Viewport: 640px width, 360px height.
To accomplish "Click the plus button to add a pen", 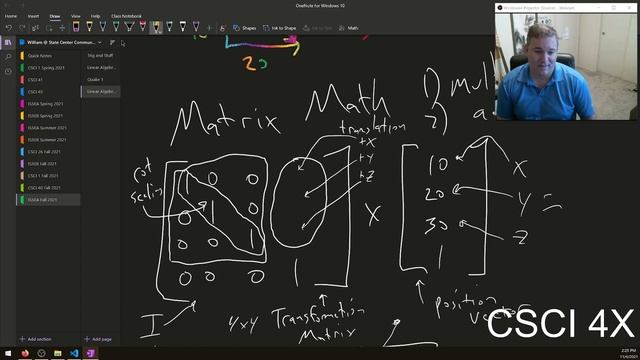I will [x=210, y=28].
